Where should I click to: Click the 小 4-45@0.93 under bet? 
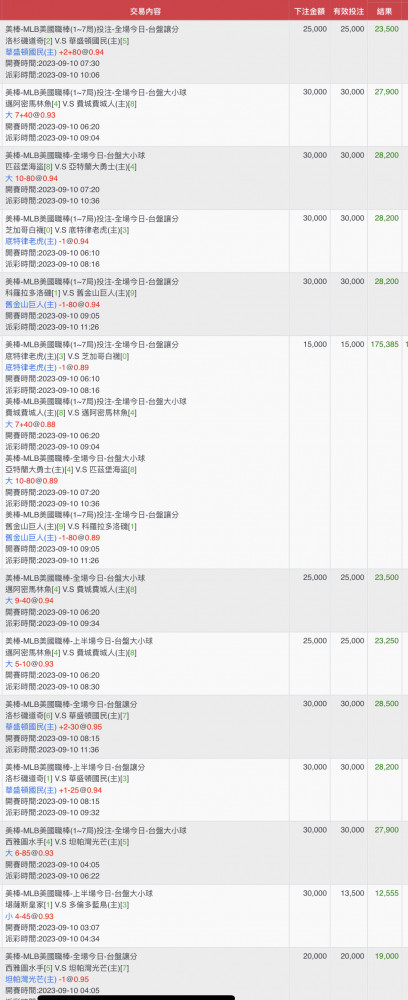(x=29, y=916)
